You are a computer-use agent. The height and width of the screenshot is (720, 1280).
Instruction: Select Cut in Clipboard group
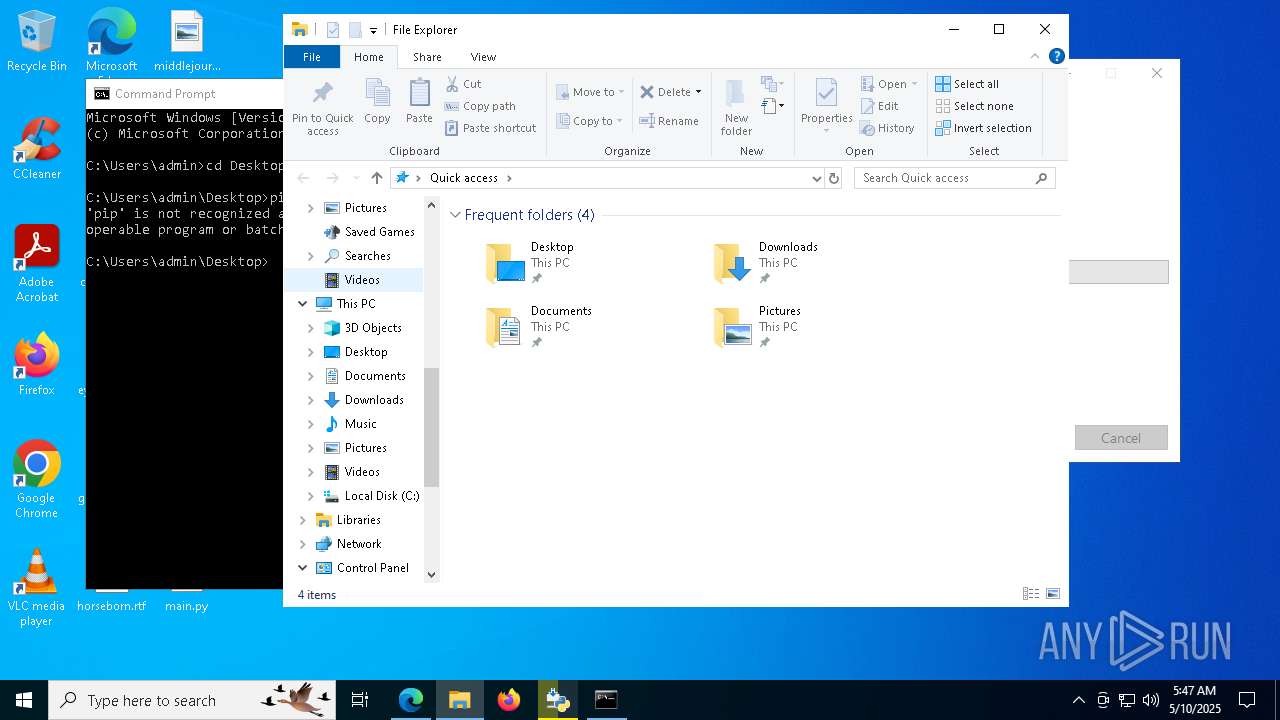(463, 84)
